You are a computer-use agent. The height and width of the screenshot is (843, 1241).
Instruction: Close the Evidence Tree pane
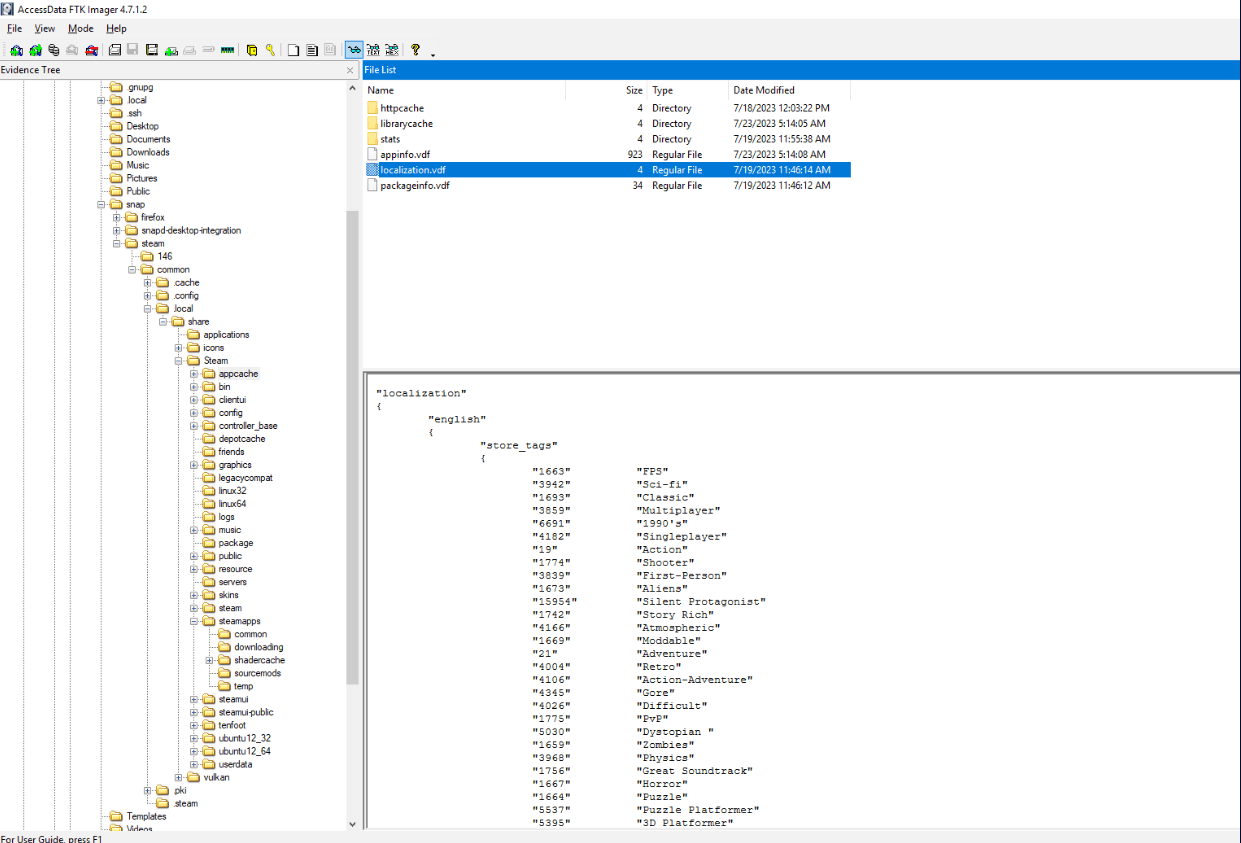coord(350,70)
